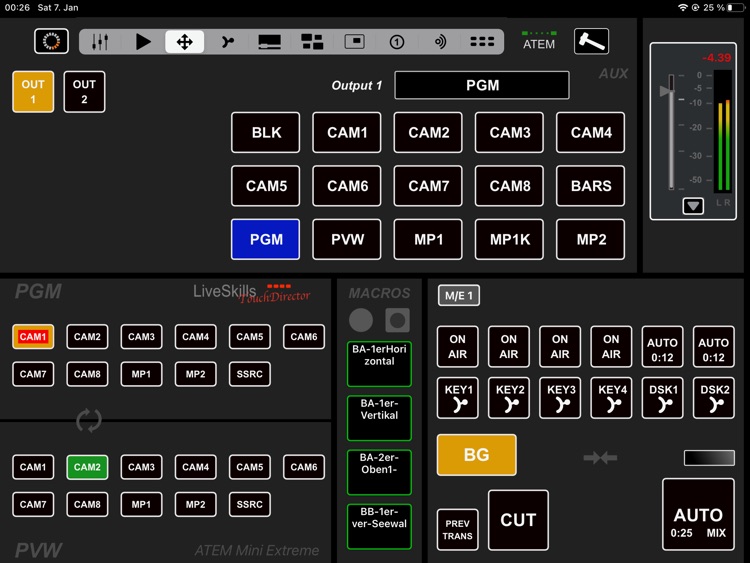The image size is (750, 563).
Task: Trigger AUTO 0:12 above DSK2
Action: click(714, 347)
